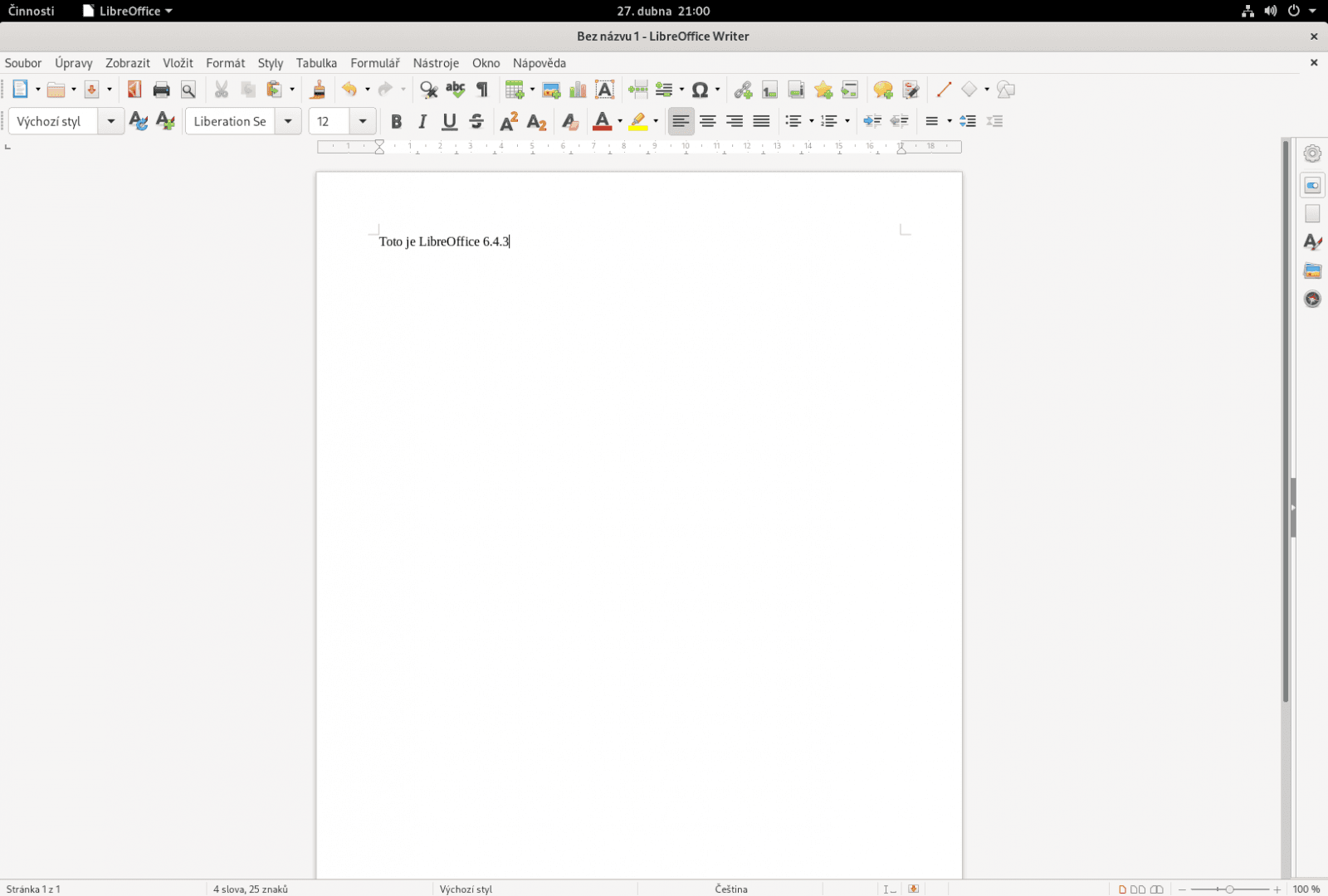Open the Nástroje menu
Viewport: 1328px width, 896px height.
(x=436, y=63)
